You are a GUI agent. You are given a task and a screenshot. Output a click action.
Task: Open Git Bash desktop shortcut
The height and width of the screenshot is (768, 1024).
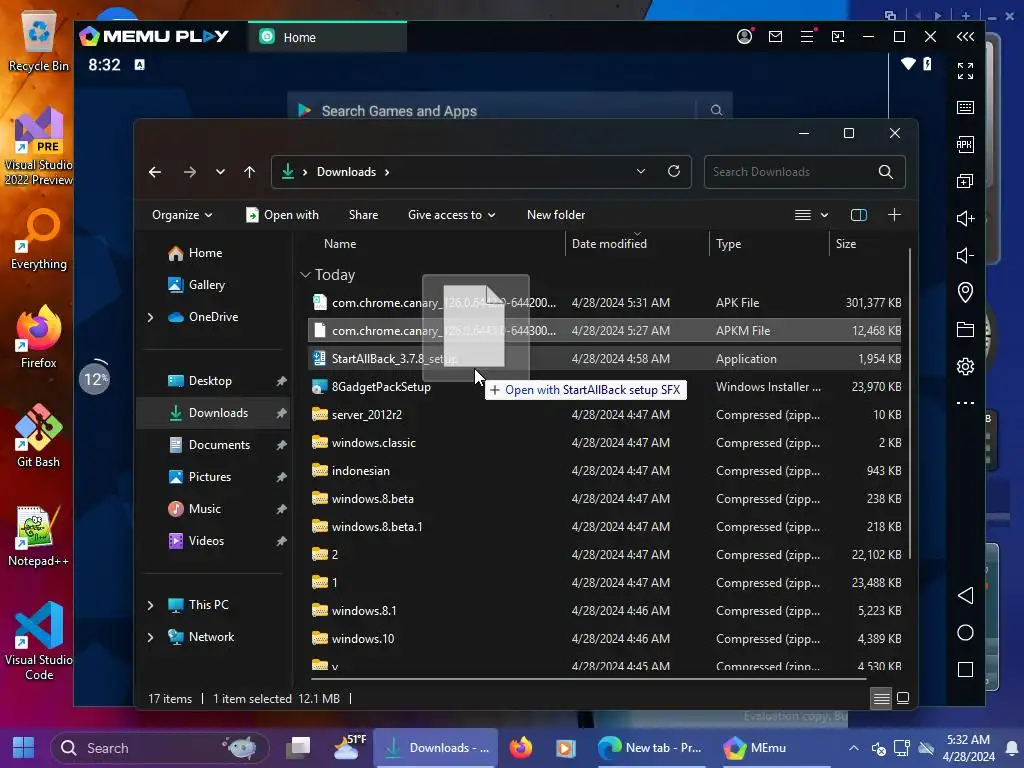click(x=39, y=437)
